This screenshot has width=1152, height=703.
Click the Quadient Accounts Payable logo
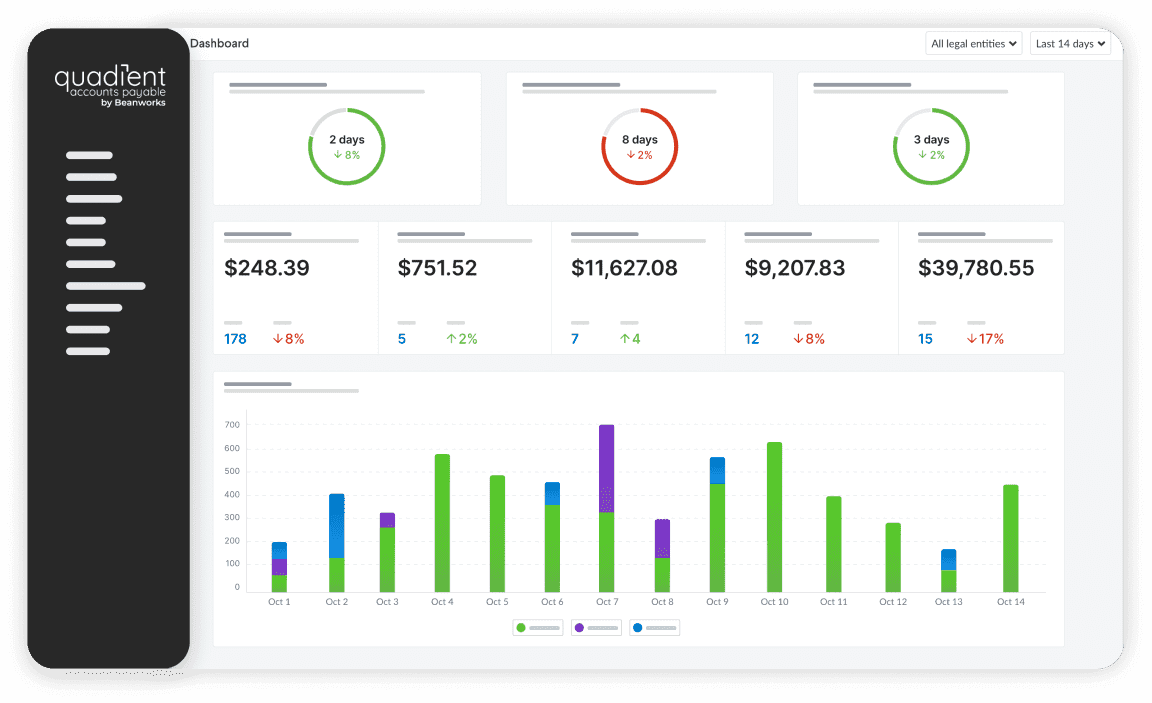108,85
